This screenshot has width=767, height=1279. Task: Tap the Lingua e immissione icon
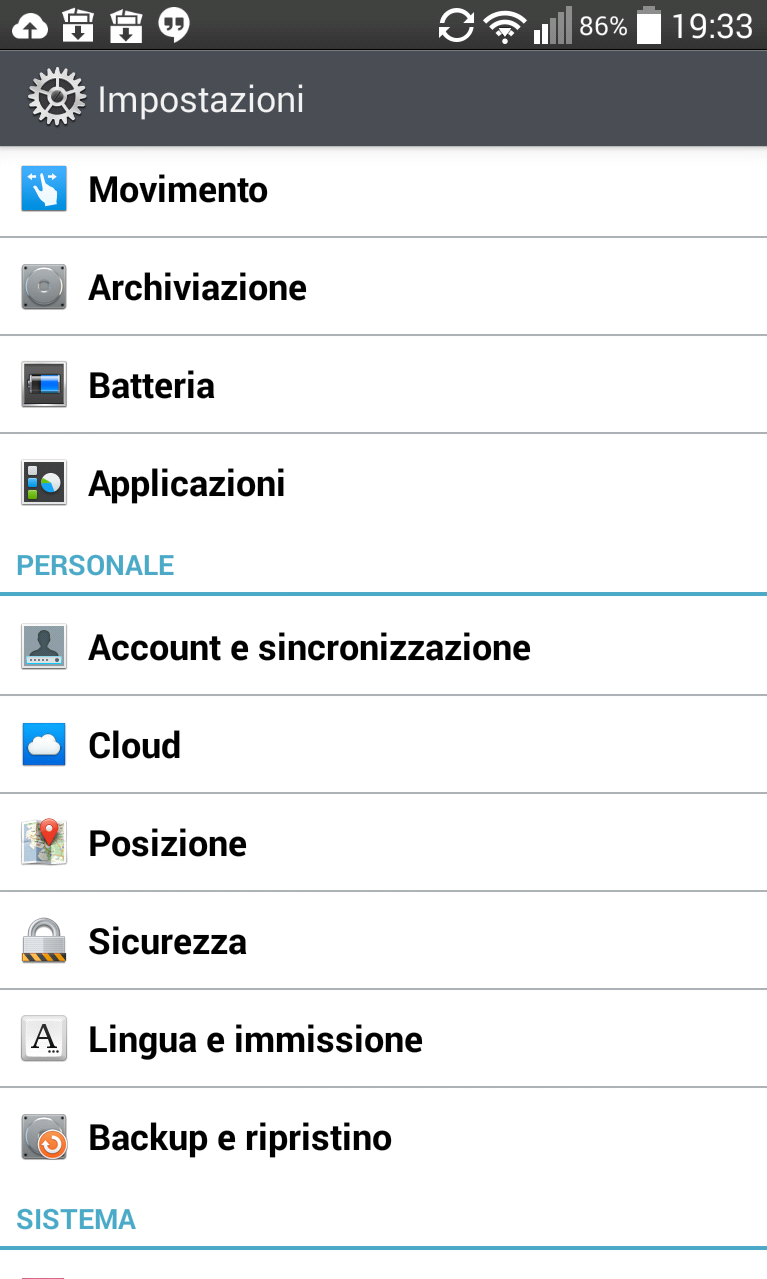click(x=44, y=1039)
